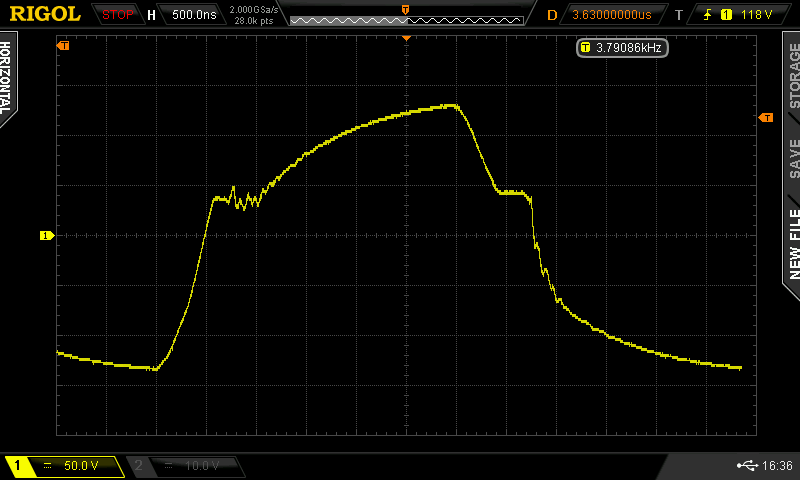Open the 500.0ns horizontal timebase setting

[x=193, y=15]
